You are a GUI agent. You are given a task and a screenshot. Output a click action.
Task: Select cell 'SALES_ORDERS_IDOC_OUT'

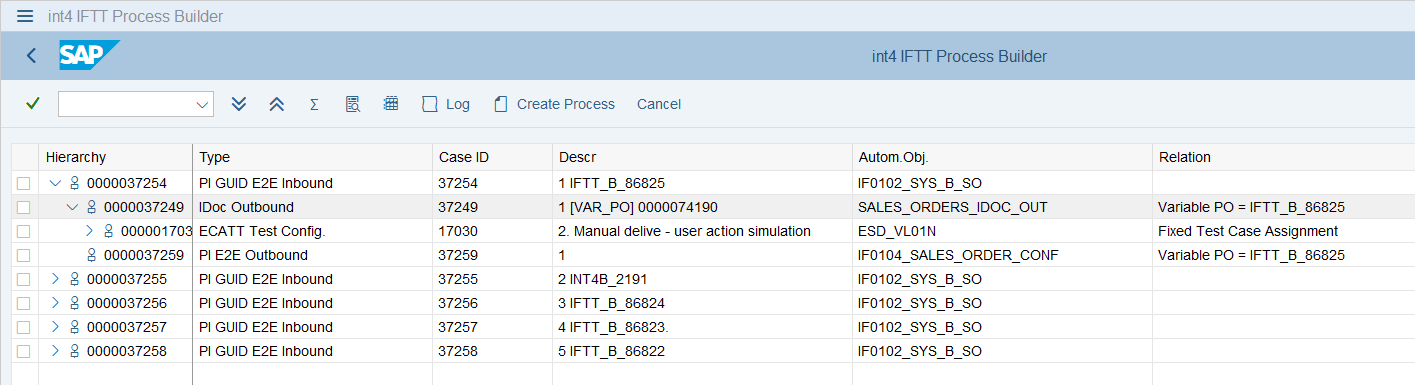pyautogui.click(x=1002, y=207)
